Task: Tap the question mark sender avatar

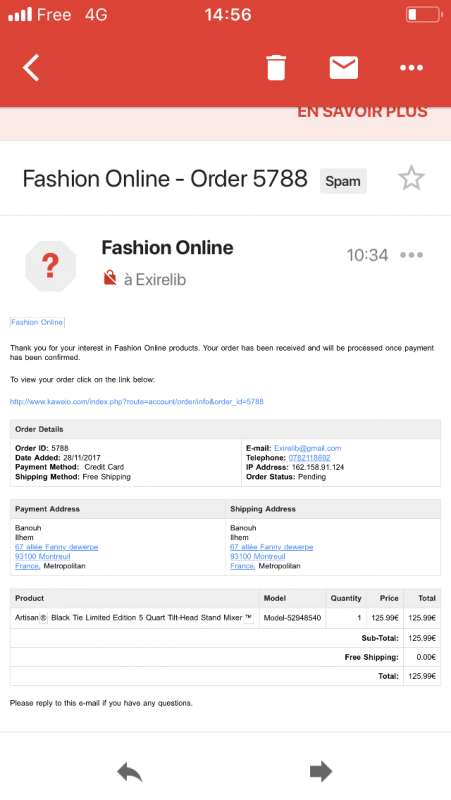Action: (51, 266)
